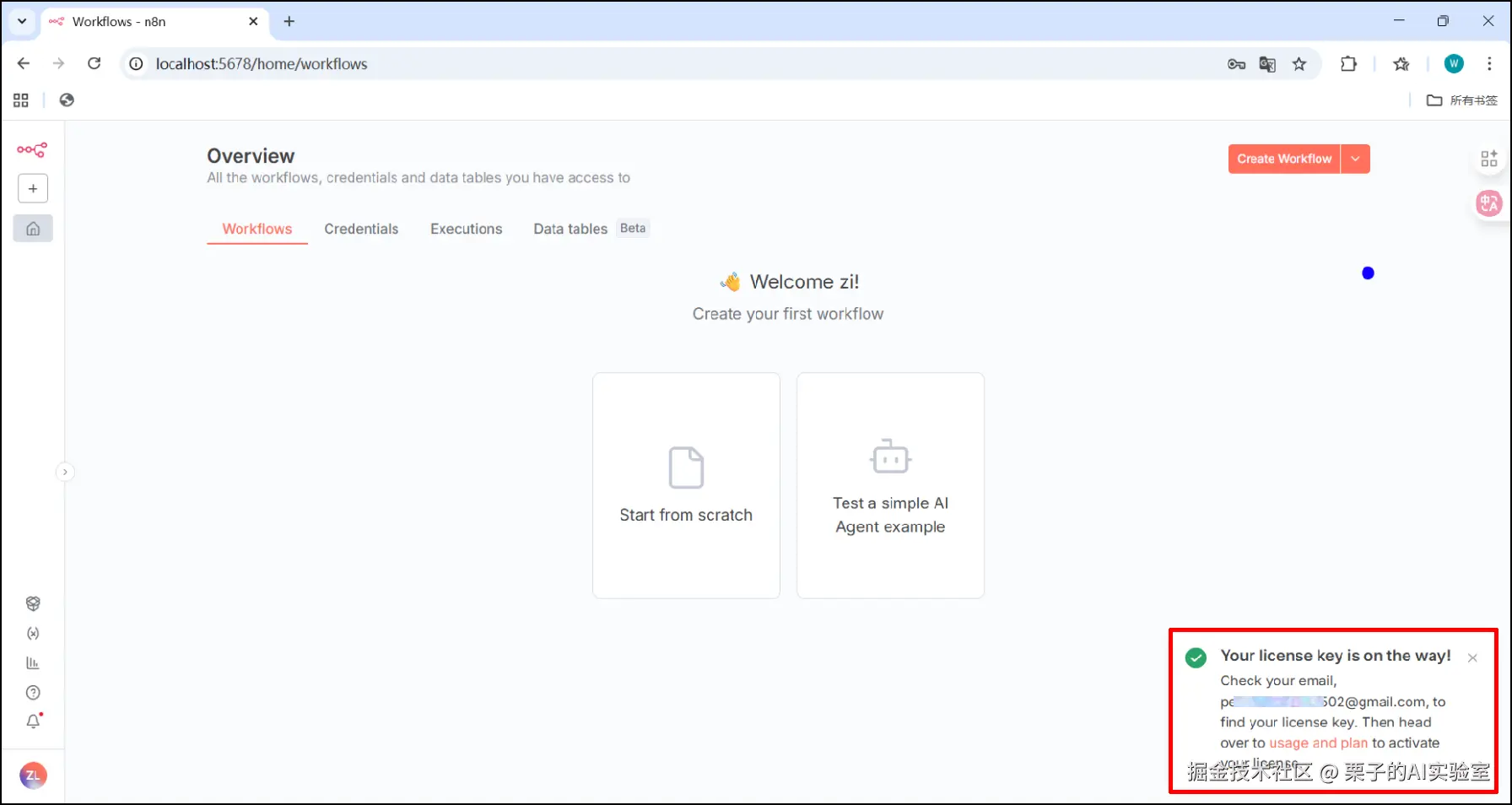Open the Chrome three-dot menu
The image size is (1512, 805).
1489,63
